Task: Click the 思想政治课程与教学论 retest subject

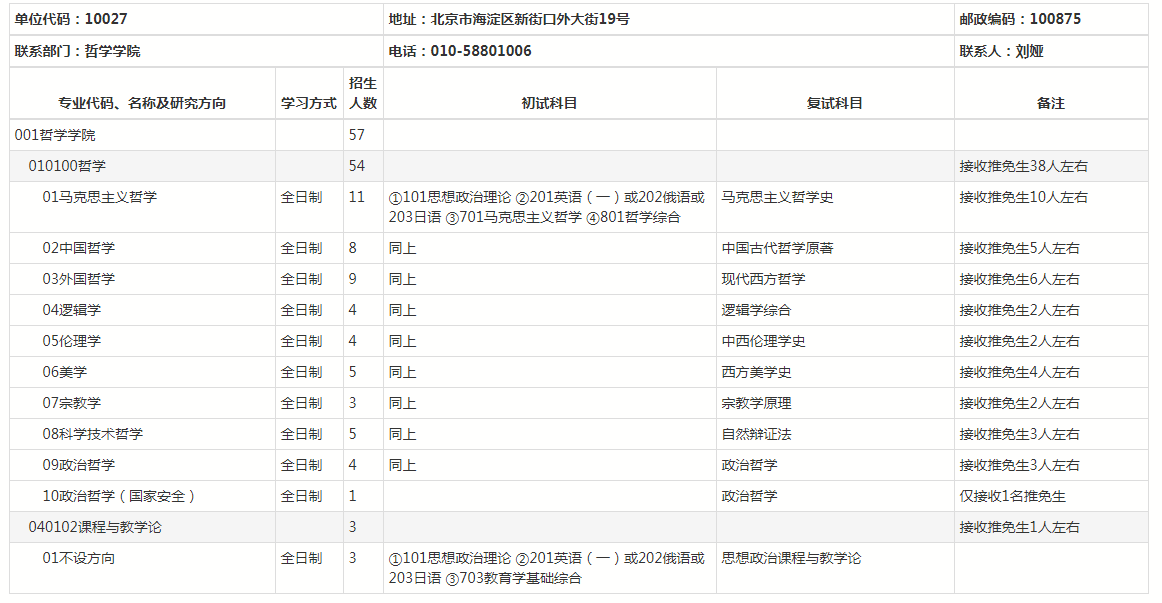Action: (791, 558)
